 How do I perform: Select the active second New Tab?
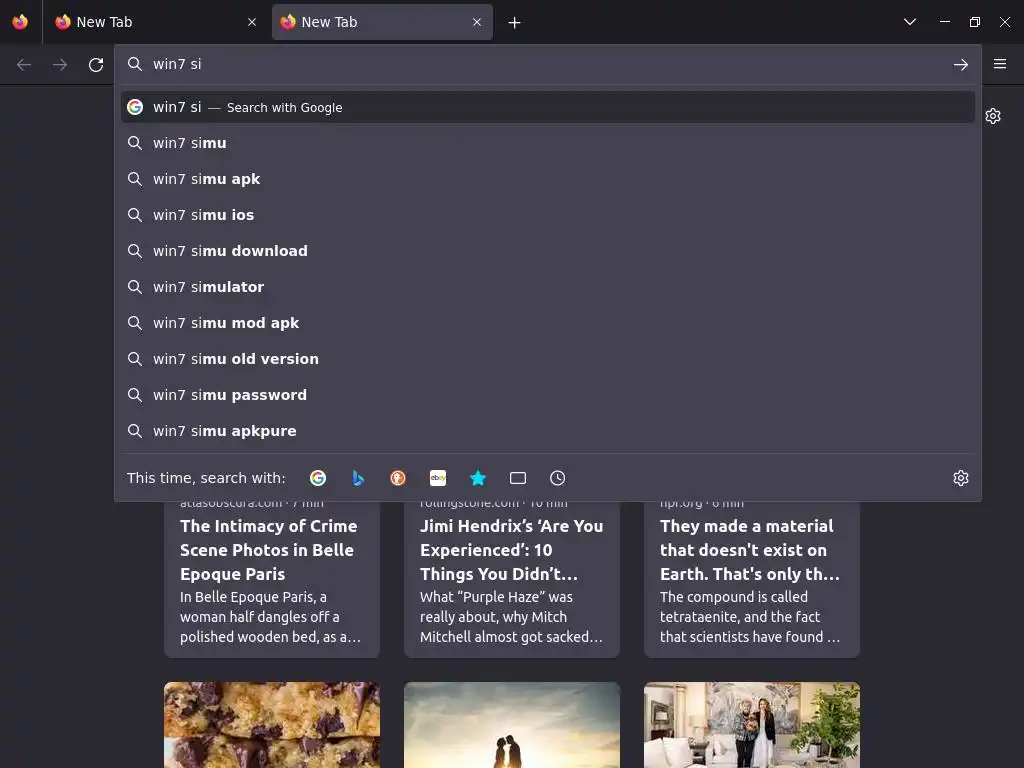(x=382, y=22)
